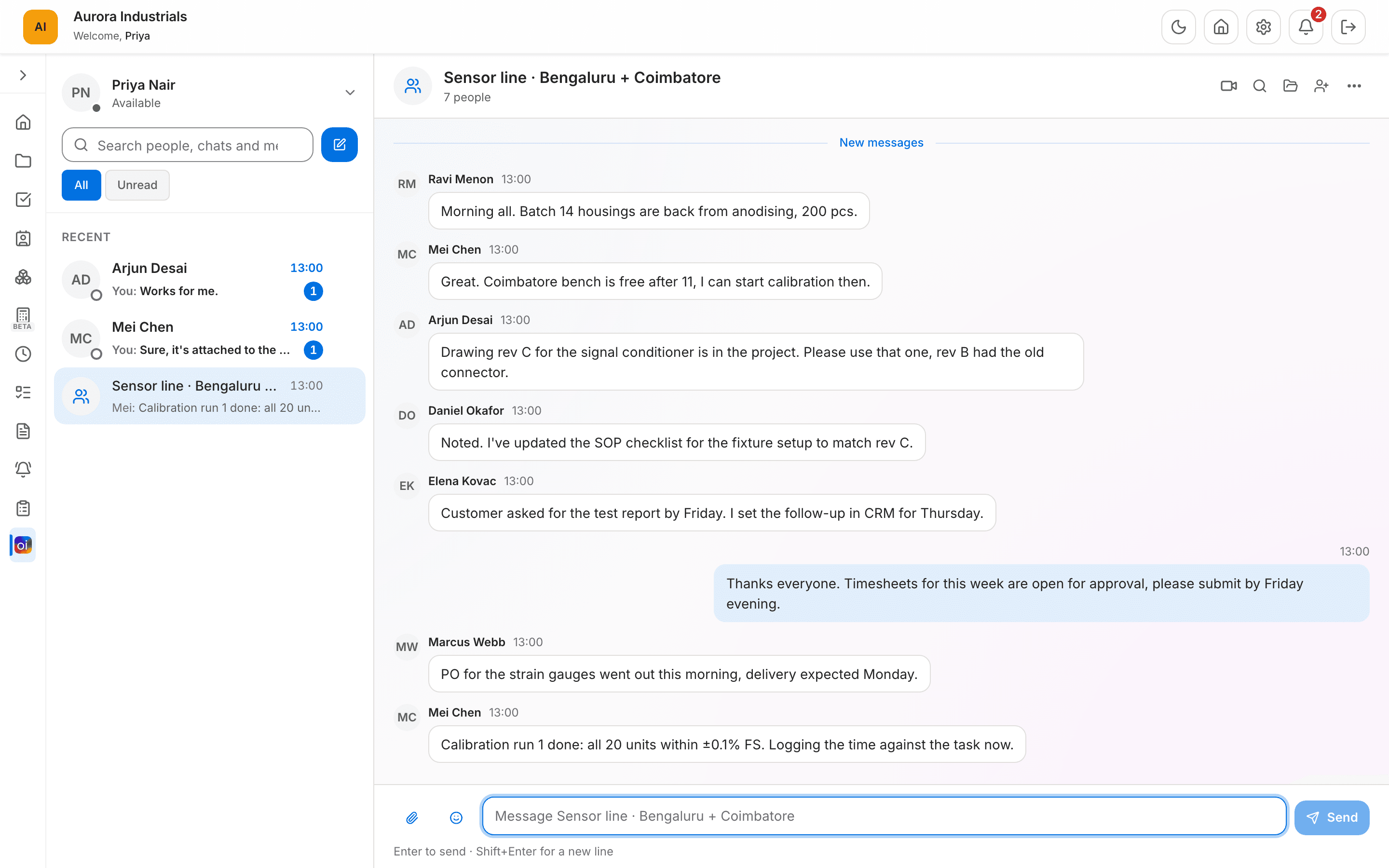
Task: Open shared files folder icon
Action: (1290, 86)
